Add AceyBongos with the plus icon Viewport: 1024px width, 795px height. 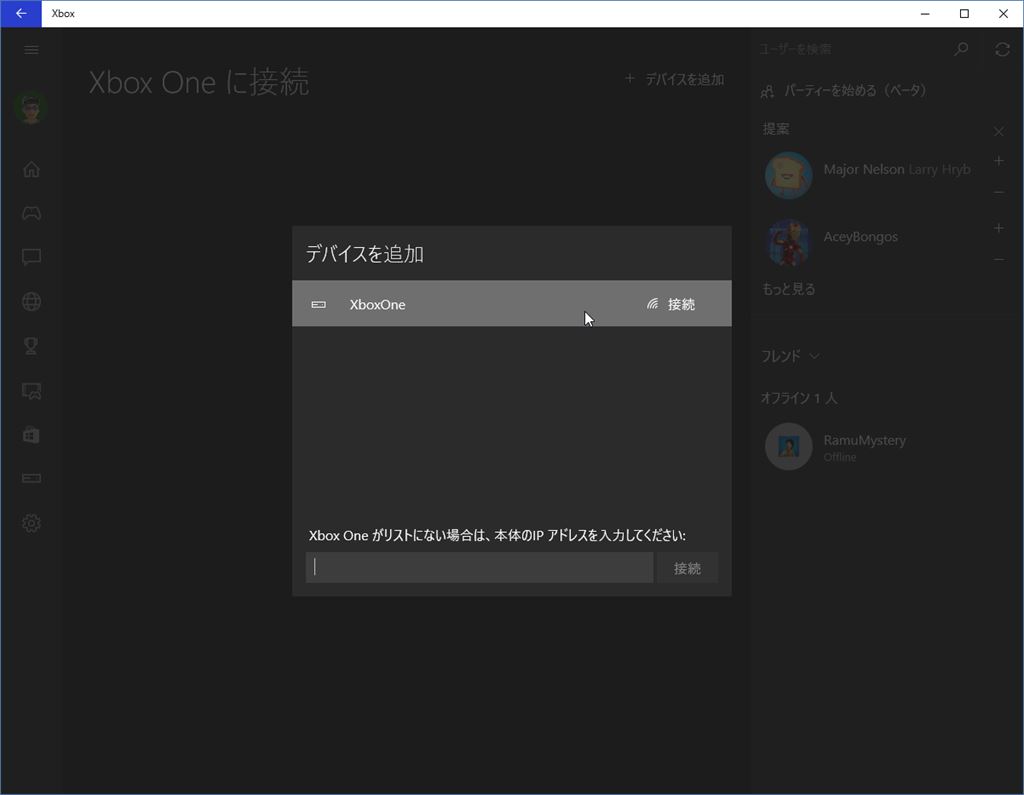point(999,228)
